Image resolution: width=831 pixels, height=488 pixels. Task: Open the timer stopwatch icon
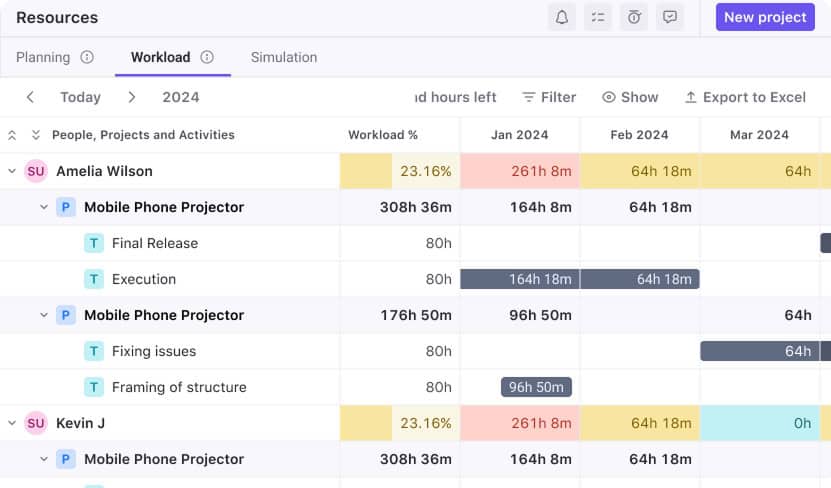tap(634, 17)
